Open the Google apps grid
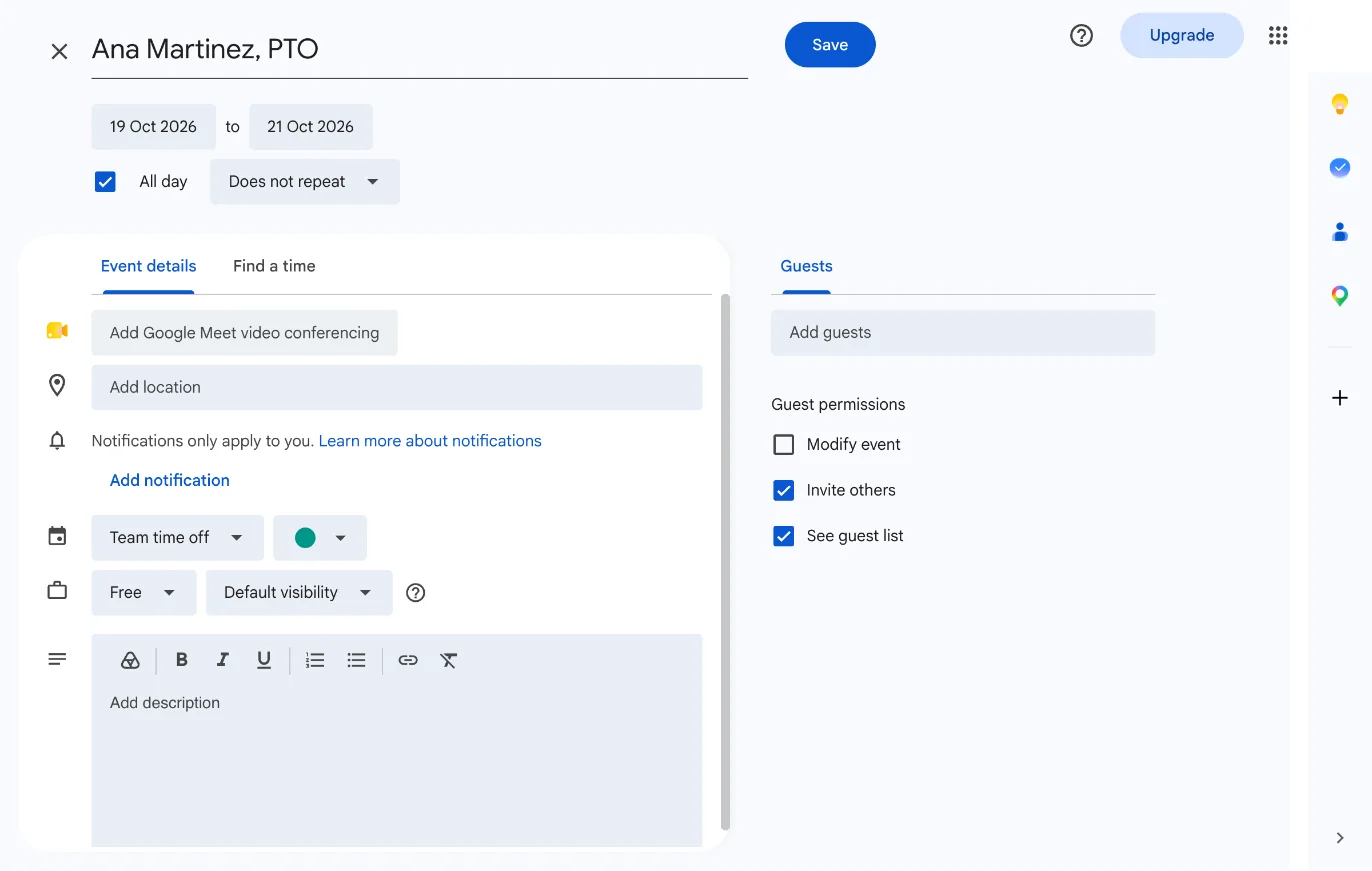Screen dimensions: 1372x871 pos(1277,35)
